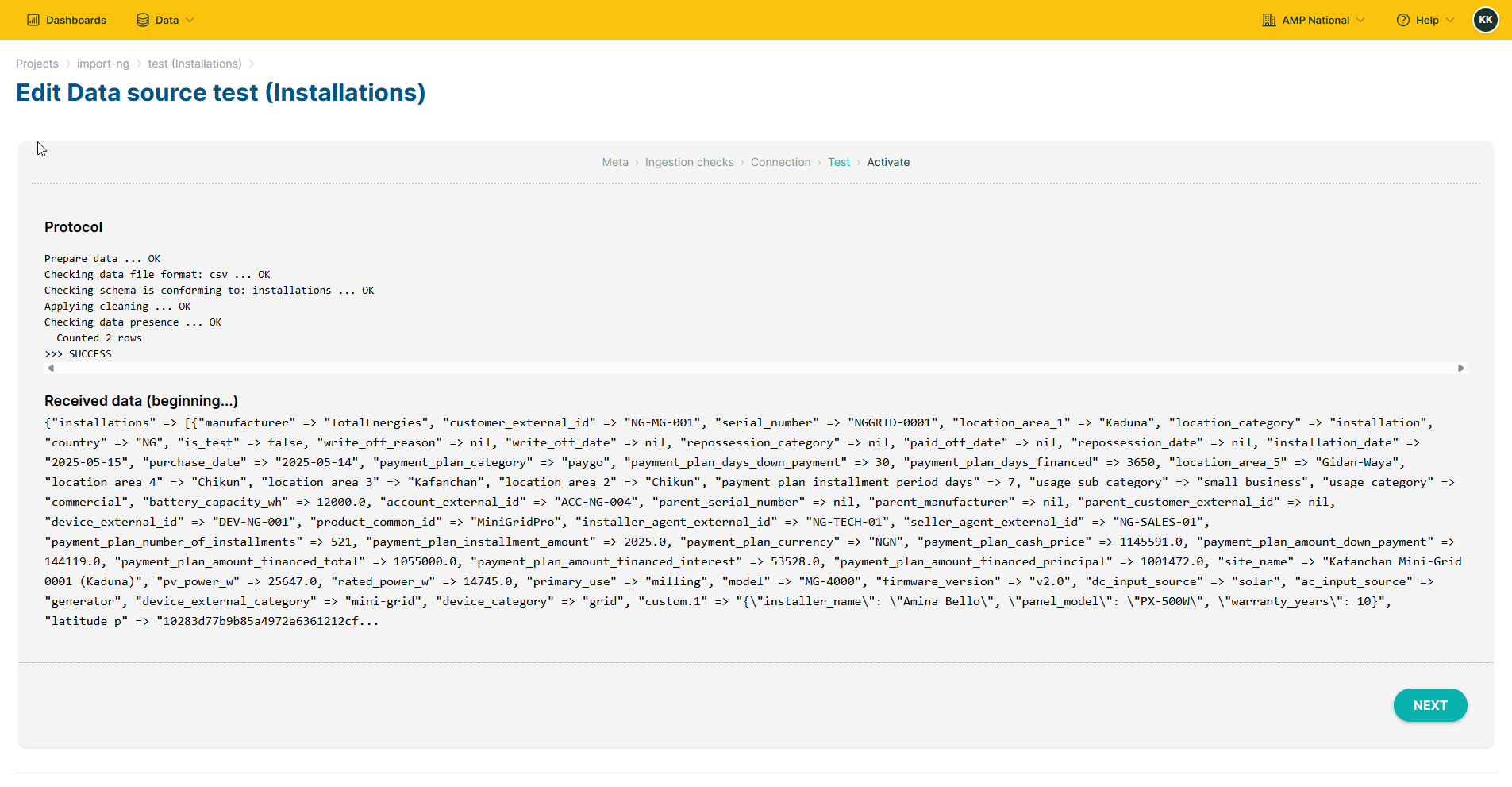Click the 'Prepare data ... OK' line
The height and width of the screenshot is (787, 1512).
102,259
